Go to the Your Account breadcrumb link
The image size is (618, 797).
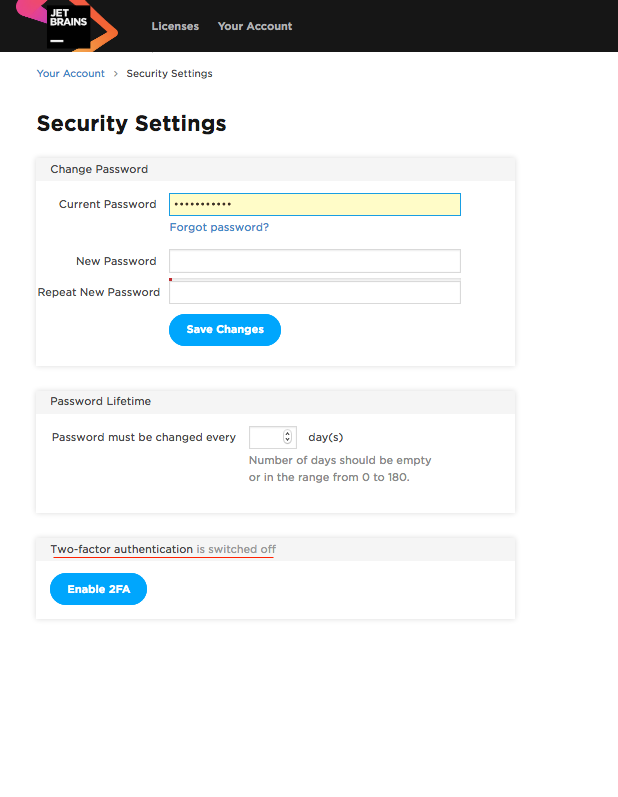click(70, 73)
